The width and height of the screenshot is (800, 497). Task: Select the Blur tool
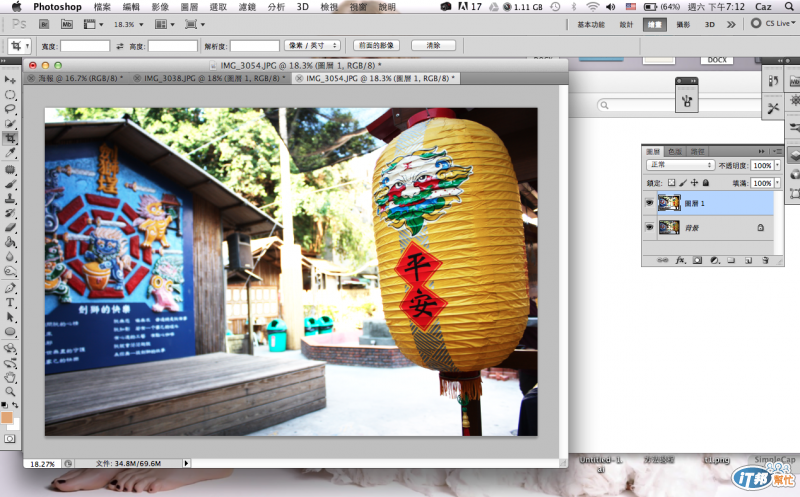tap(10, 257)
